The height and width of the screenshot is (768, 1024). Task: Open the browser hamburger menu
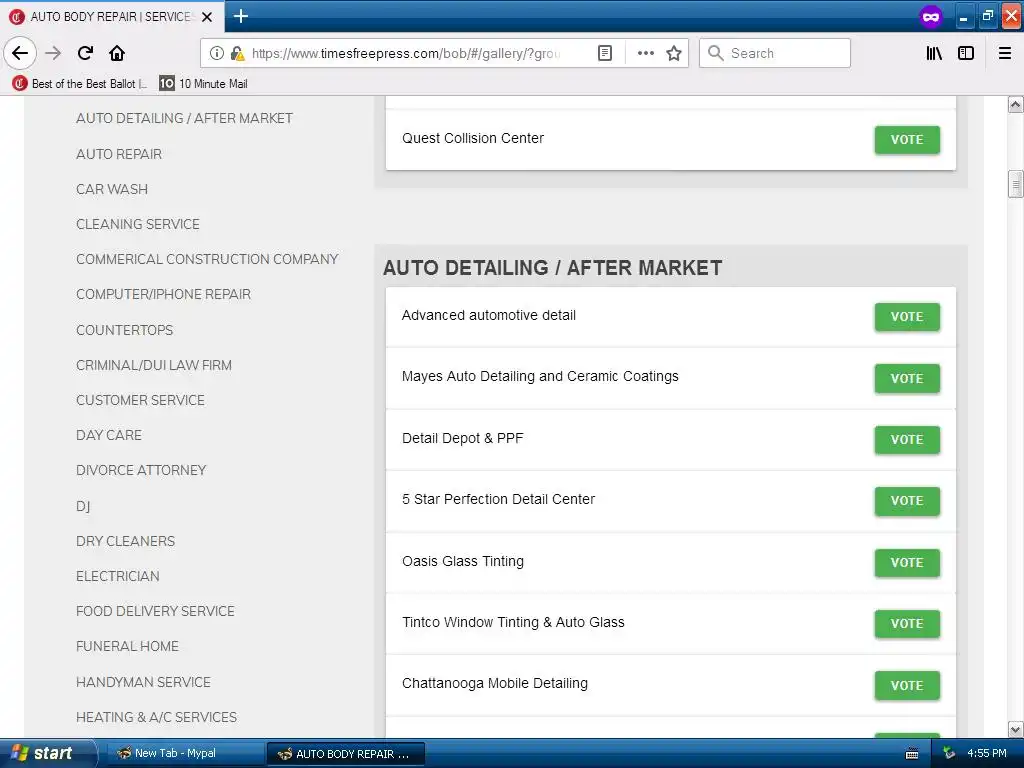(1005, 53)
